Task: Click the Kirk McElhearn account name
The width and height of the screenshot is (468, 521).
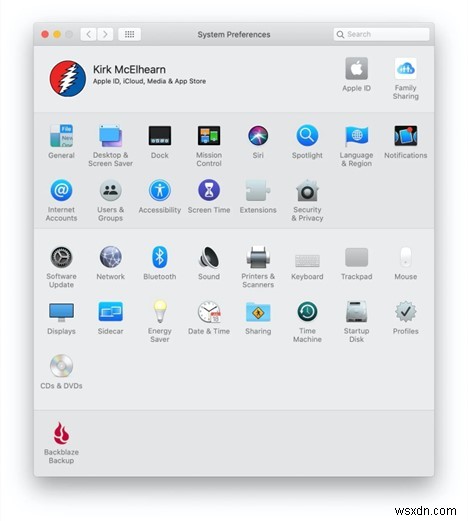Action: pyautogui.click(x=129, y=69)
